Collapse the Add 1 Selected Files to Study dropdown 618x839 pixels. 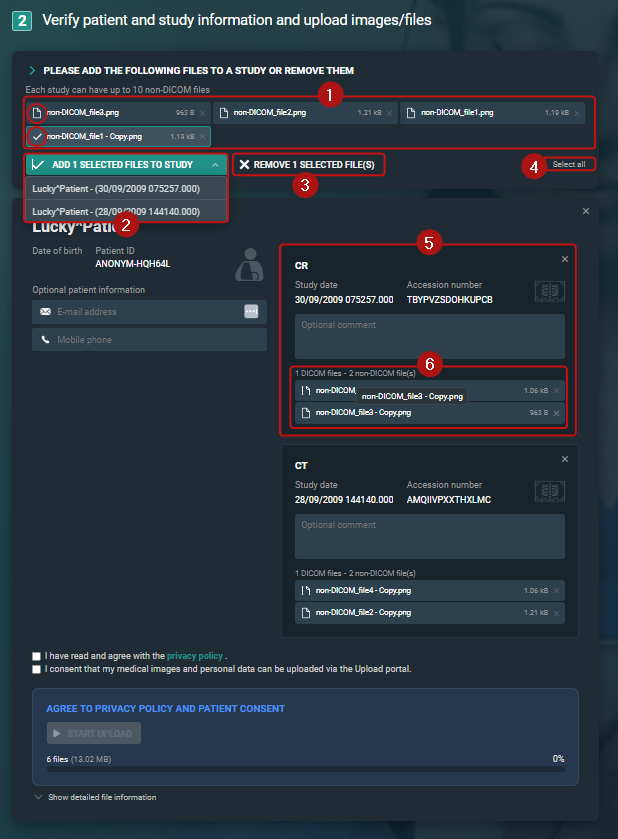215,165
